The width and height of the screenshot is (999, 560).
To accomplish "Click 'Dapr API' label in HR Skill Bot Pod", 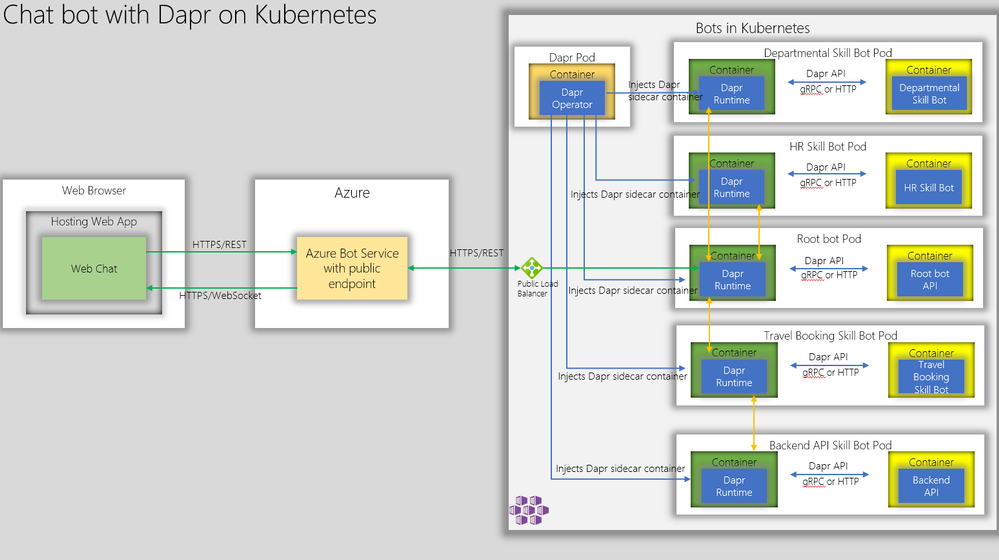I will [826, 167].
